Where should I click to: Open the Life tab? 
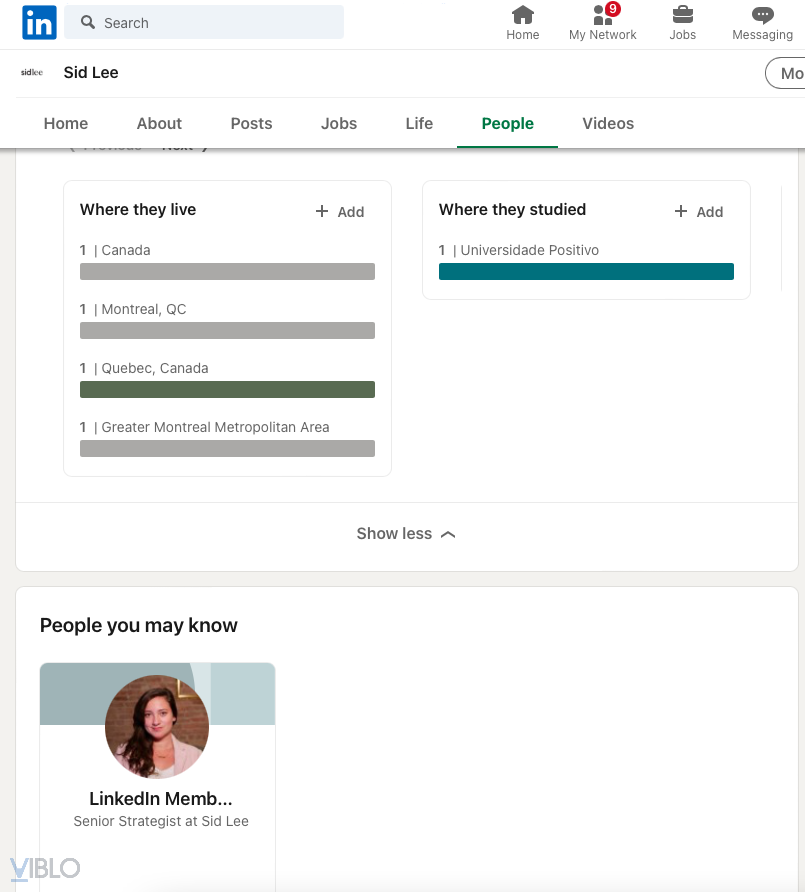(419, 124)
